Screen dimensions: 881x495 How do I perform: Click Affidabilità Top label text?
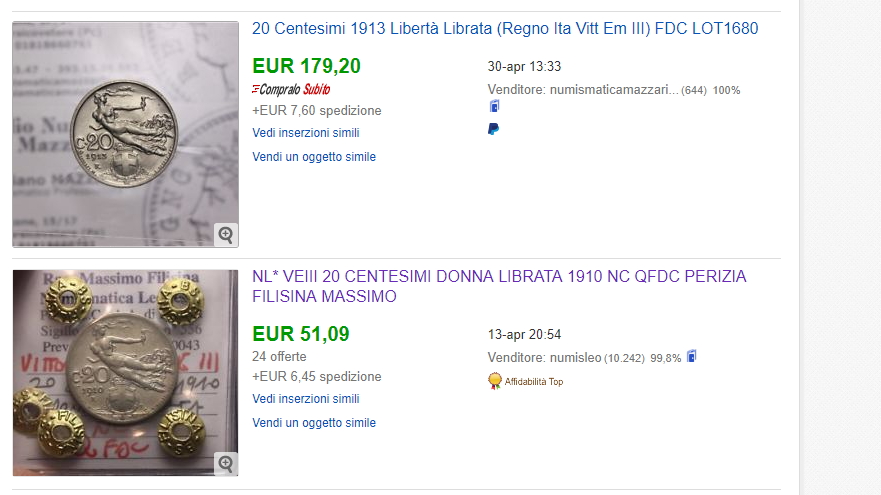click(x=534, y=382)
